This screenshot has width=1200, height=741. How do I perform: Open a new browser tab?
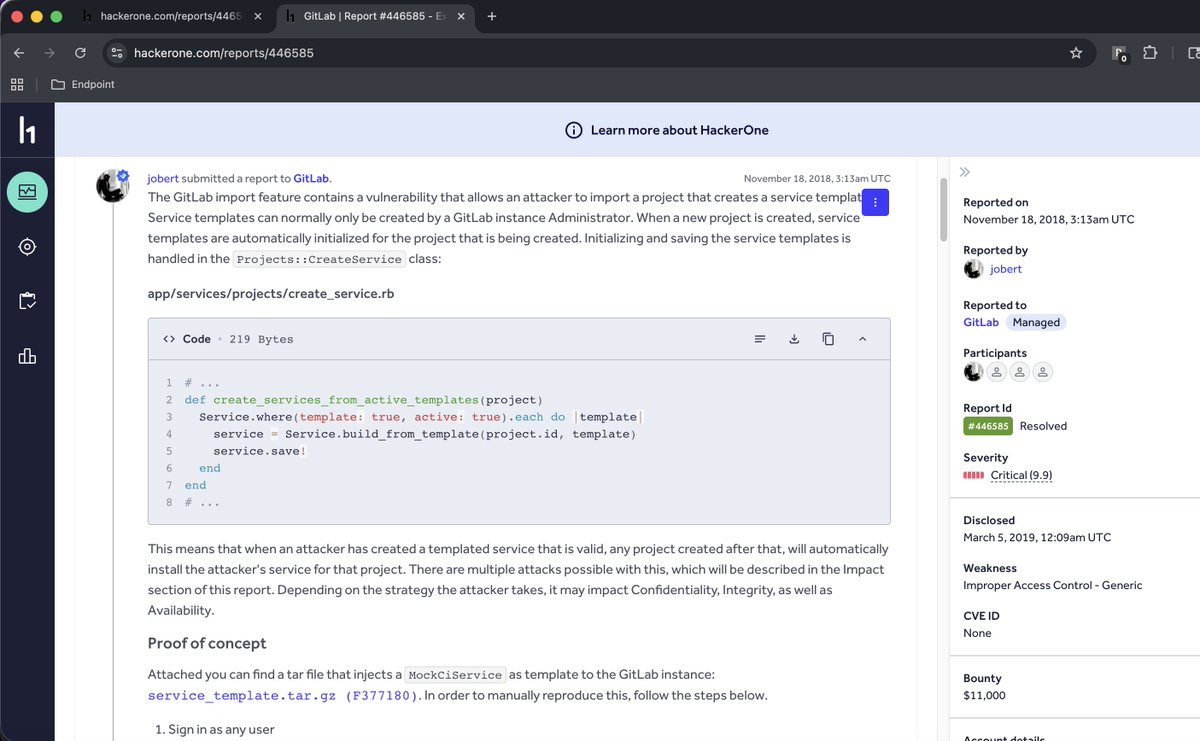point(492,17)
